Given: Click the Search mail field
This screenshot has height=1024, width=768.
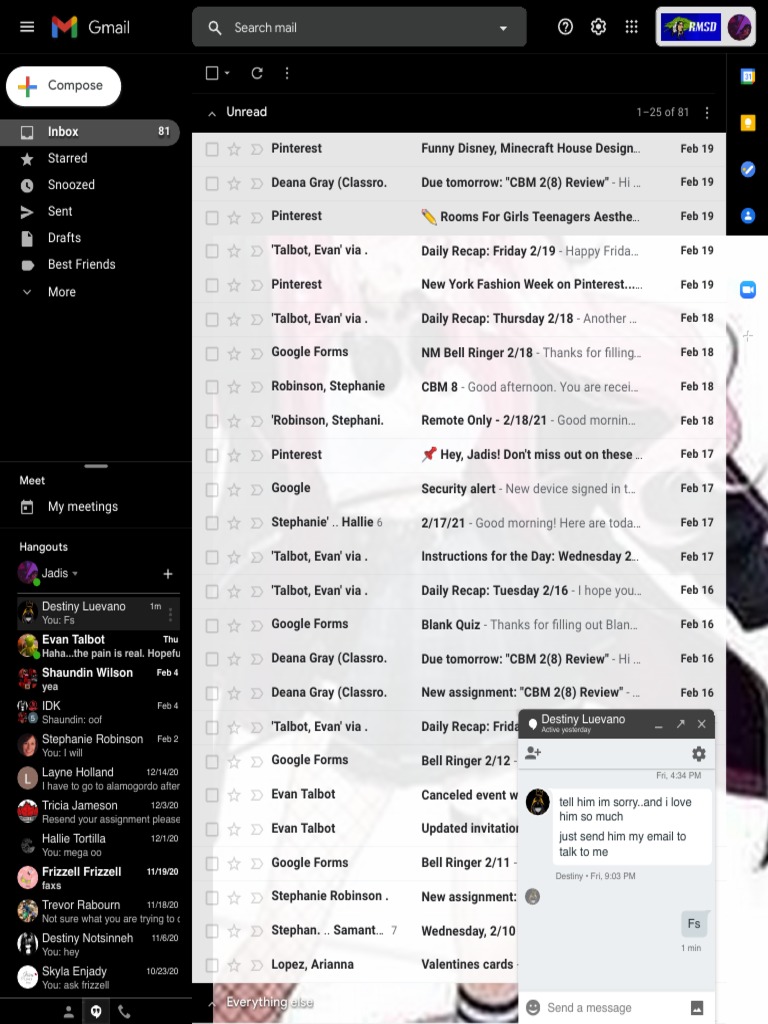Looking at the screenshot, I should [359, 27].
